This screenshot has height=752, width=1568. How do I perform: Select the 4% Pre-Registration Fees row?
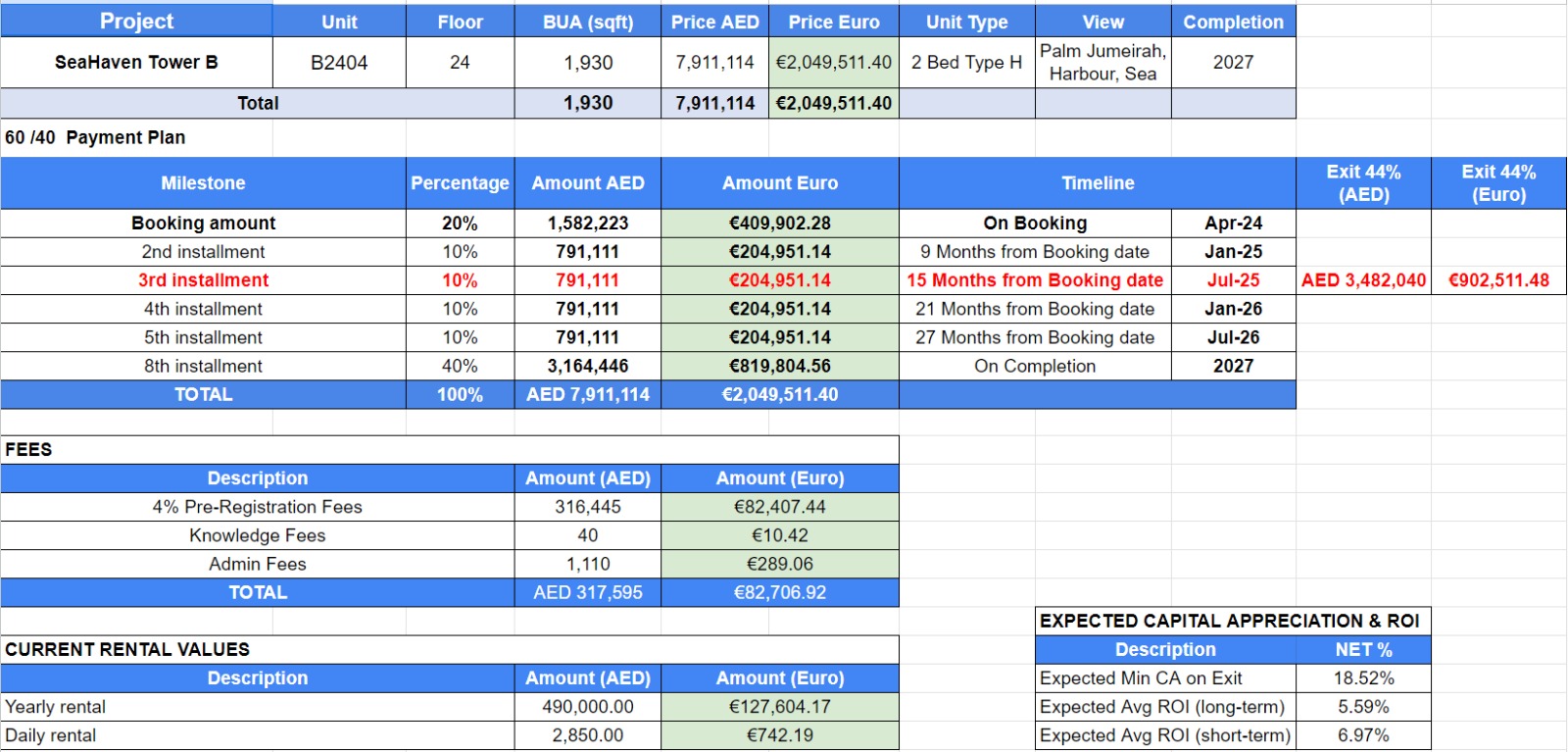[x=257, y=507]
